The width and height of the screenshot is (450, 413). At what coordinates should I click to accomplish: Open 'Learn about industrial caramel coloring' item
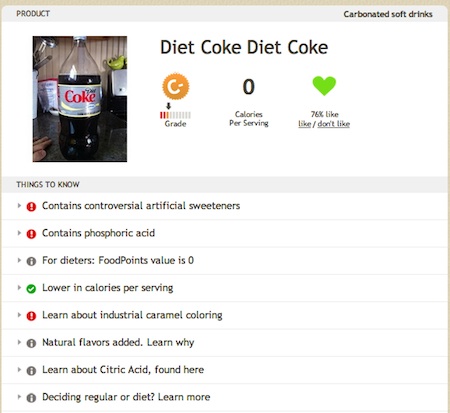(x=132, y=315)
